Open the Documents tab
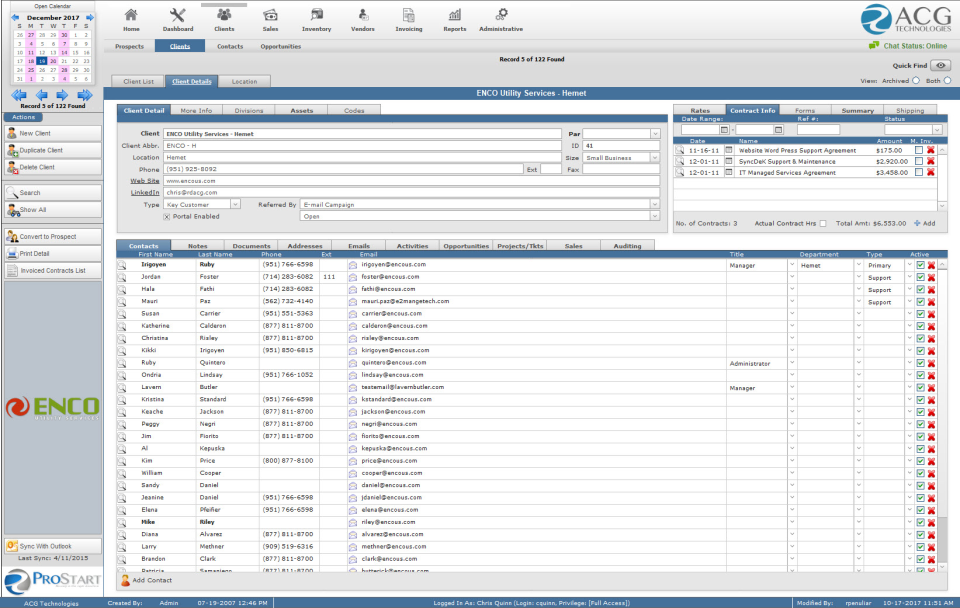This screenshot has height=608, width=960. pos(251,246)
